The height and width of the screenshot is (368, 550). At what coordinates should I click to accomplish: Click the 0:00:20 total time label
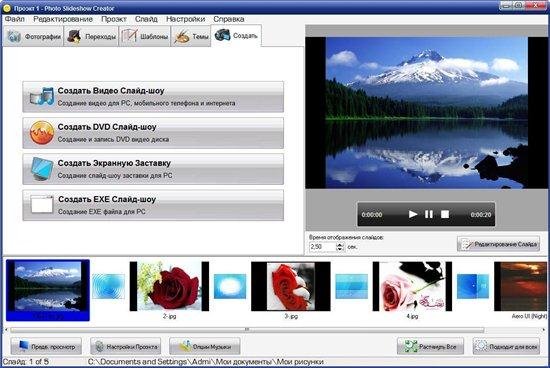481,214
